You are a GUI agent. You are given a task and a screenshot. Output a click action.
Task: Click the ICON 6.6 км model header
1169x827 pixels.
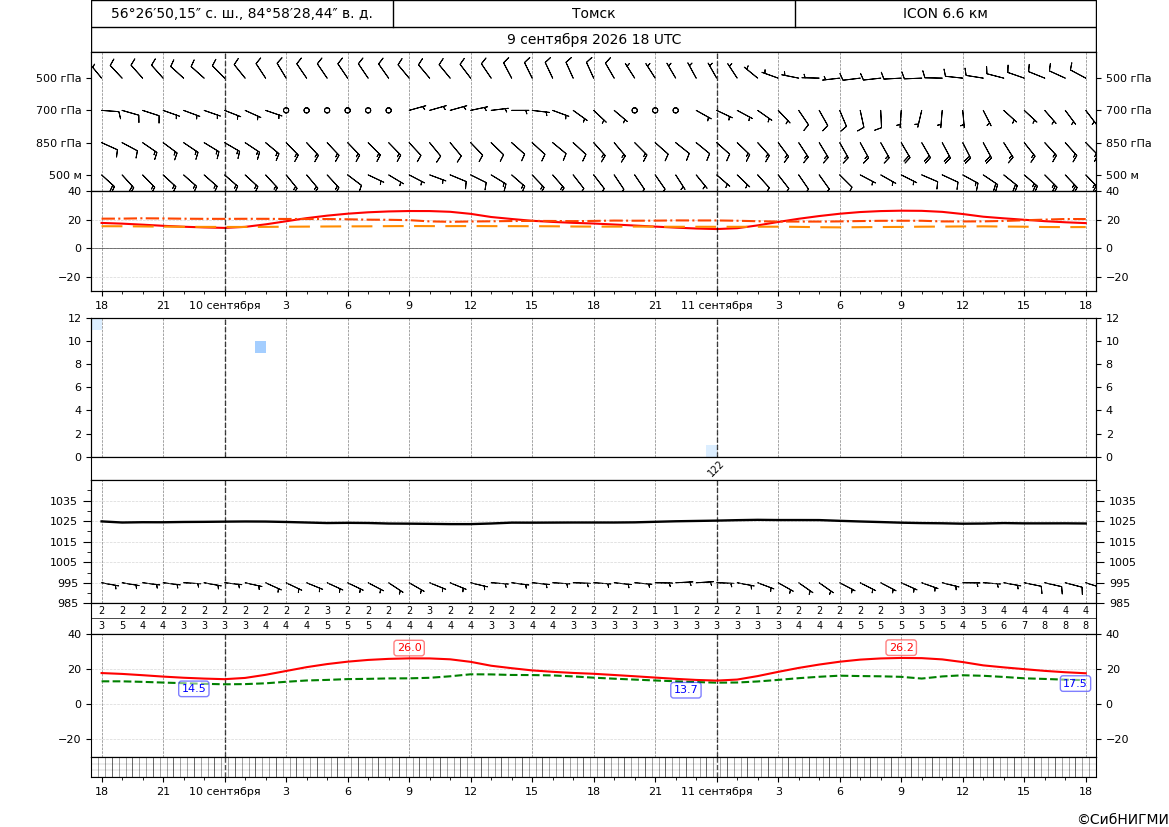tap(945, 13)
